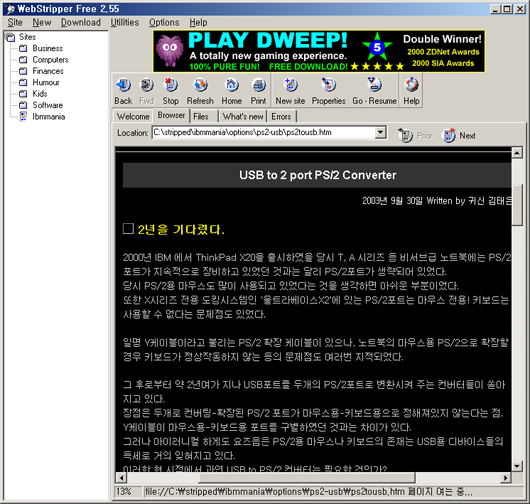Image resolution: width=530 pixels, height=504 pixels.
Task: Open the Options menu
Action: pyautogui.click(x=164, y=23)
